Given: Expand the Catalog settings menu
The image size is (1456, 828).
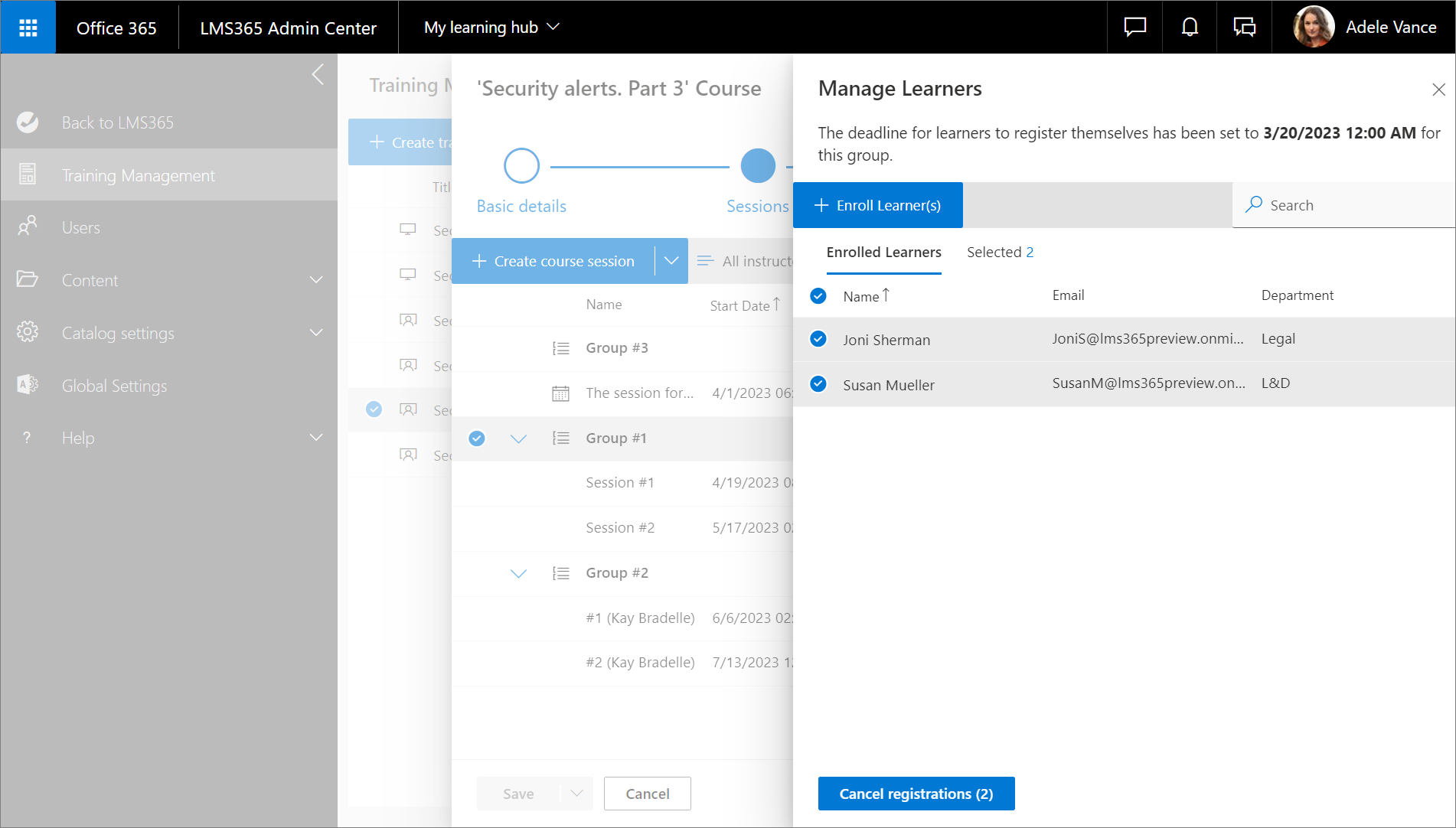Looking at the screenshot, I should pos(316,333).
